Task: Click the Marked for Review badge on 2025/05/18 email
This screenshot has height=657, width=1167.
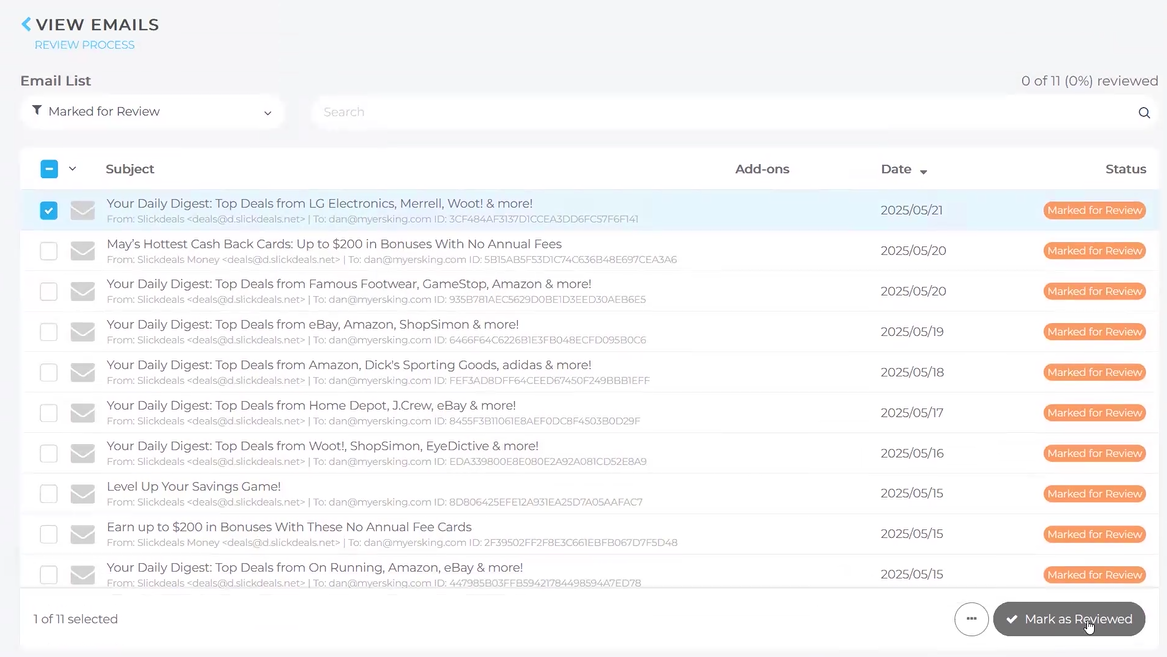Action: pos(1094,372)
